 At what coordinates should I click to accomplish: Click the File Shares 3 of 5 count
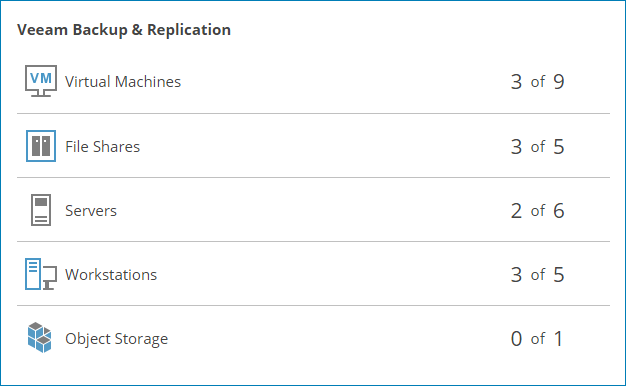coord(537,146)
